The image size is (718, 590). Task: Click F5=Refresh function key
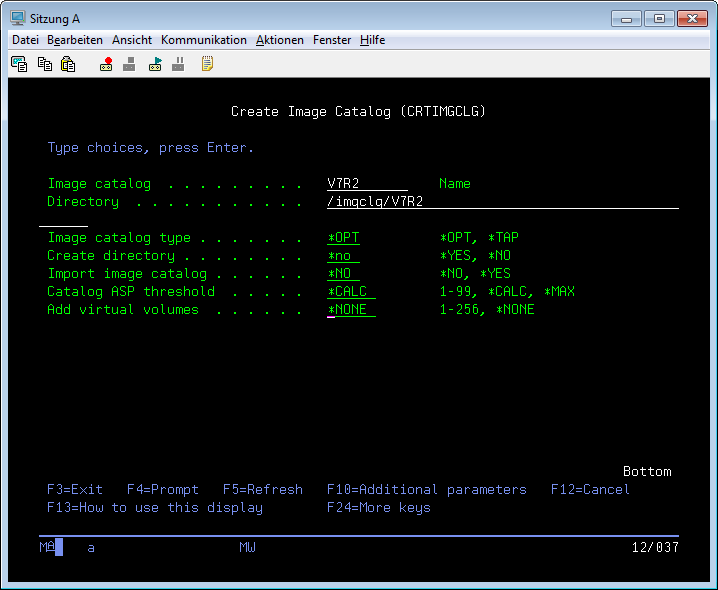pyautogui.click(x=263, y=490)
